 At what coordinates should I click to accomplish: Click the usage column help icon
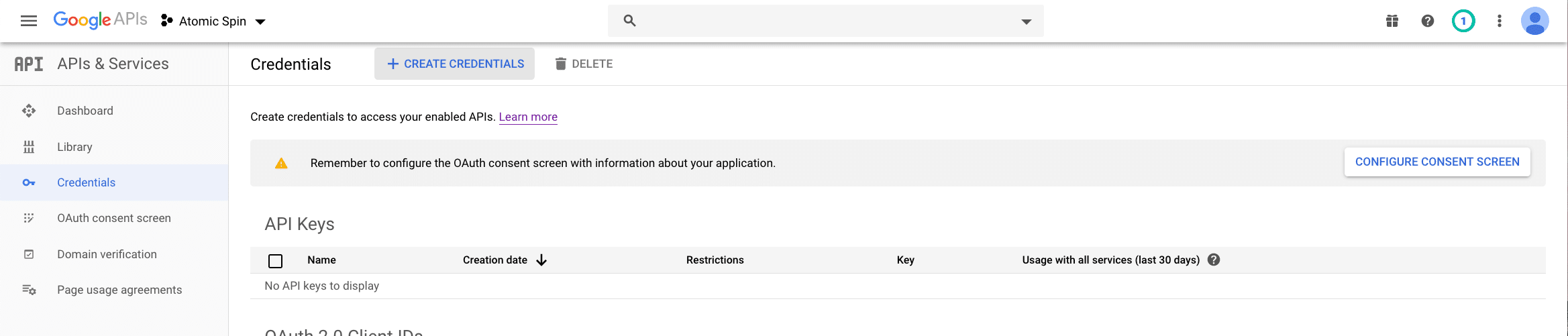[1214, 260]
